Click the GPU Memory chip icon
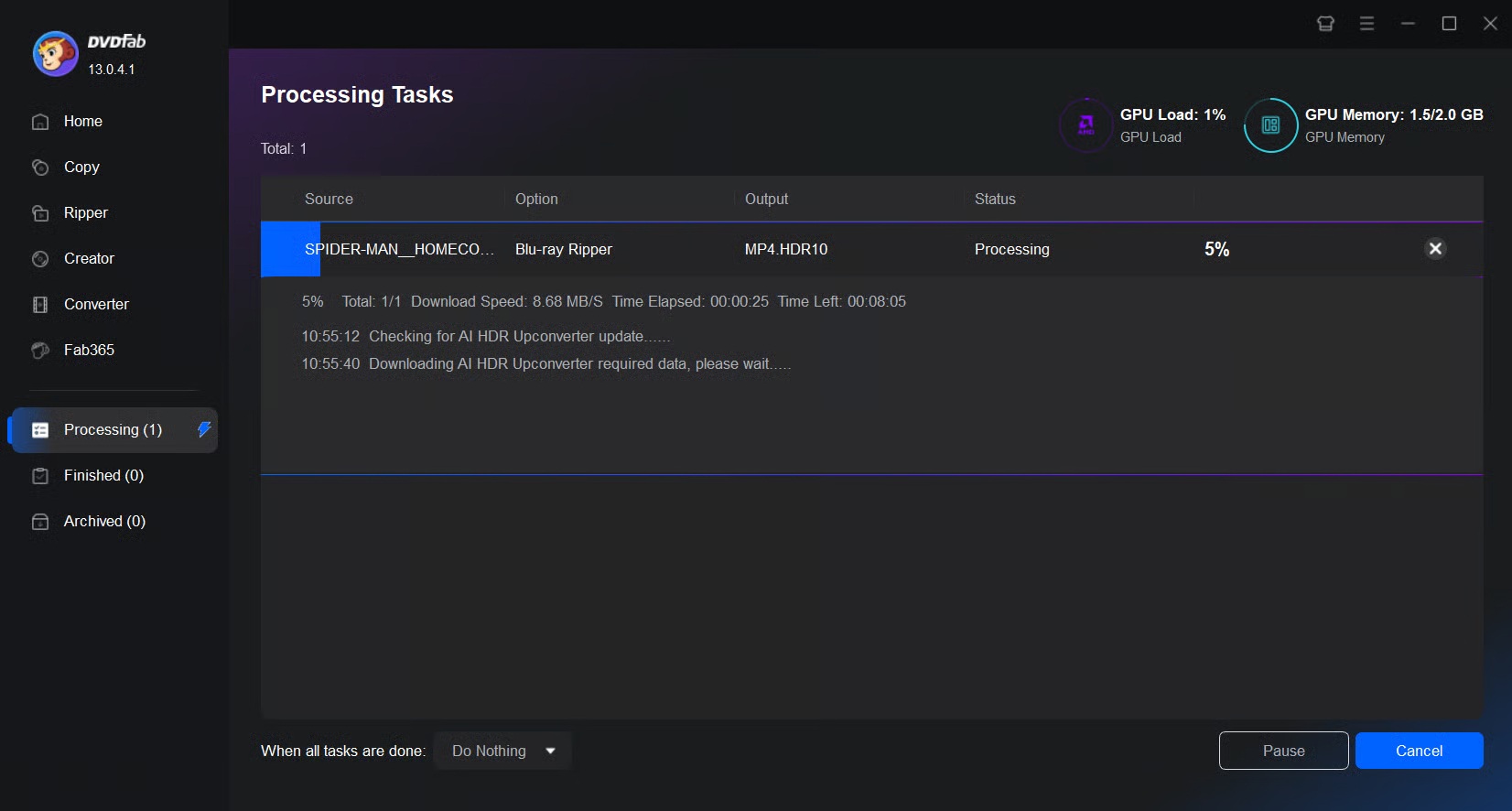1512x811 pixels. 1270,125
